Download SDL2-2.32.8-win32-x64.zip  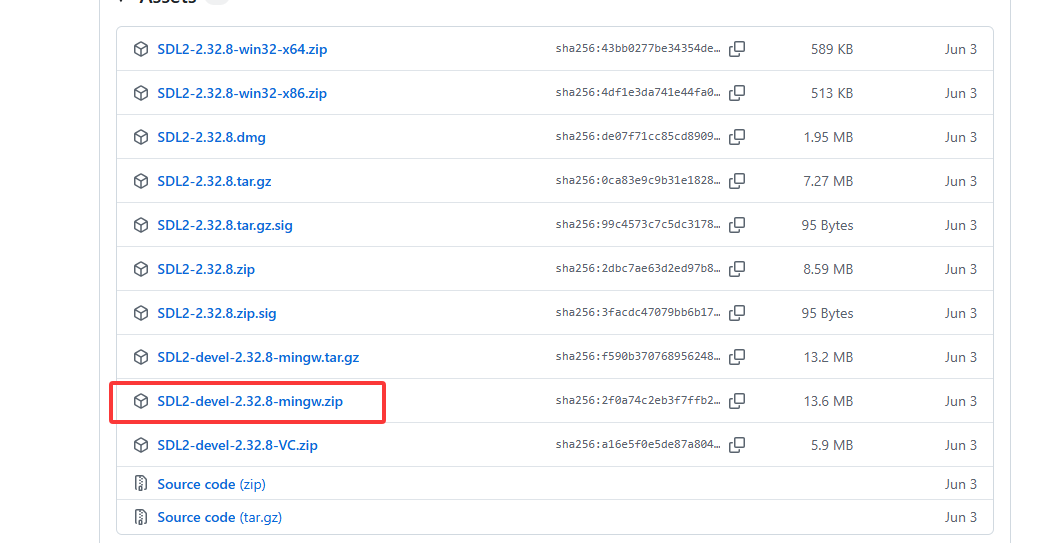click(242, 49)
